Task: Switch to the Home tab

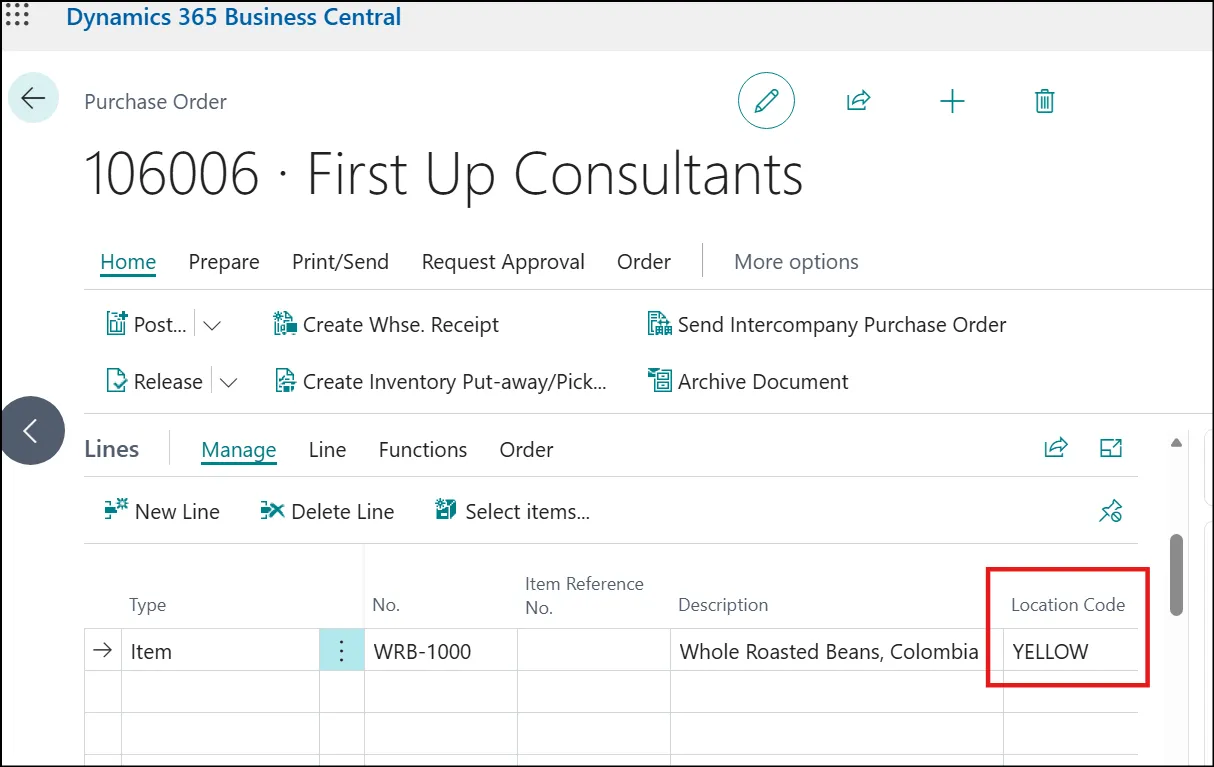Action: [x=128, y=262]
